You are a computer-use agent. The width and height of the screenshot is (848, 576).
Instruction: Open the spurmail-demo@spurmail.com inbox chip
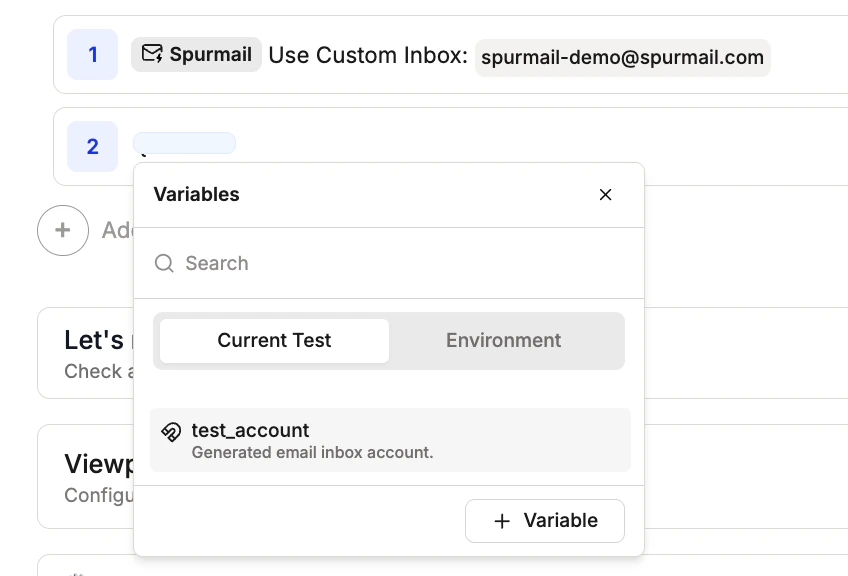[622, 57]
